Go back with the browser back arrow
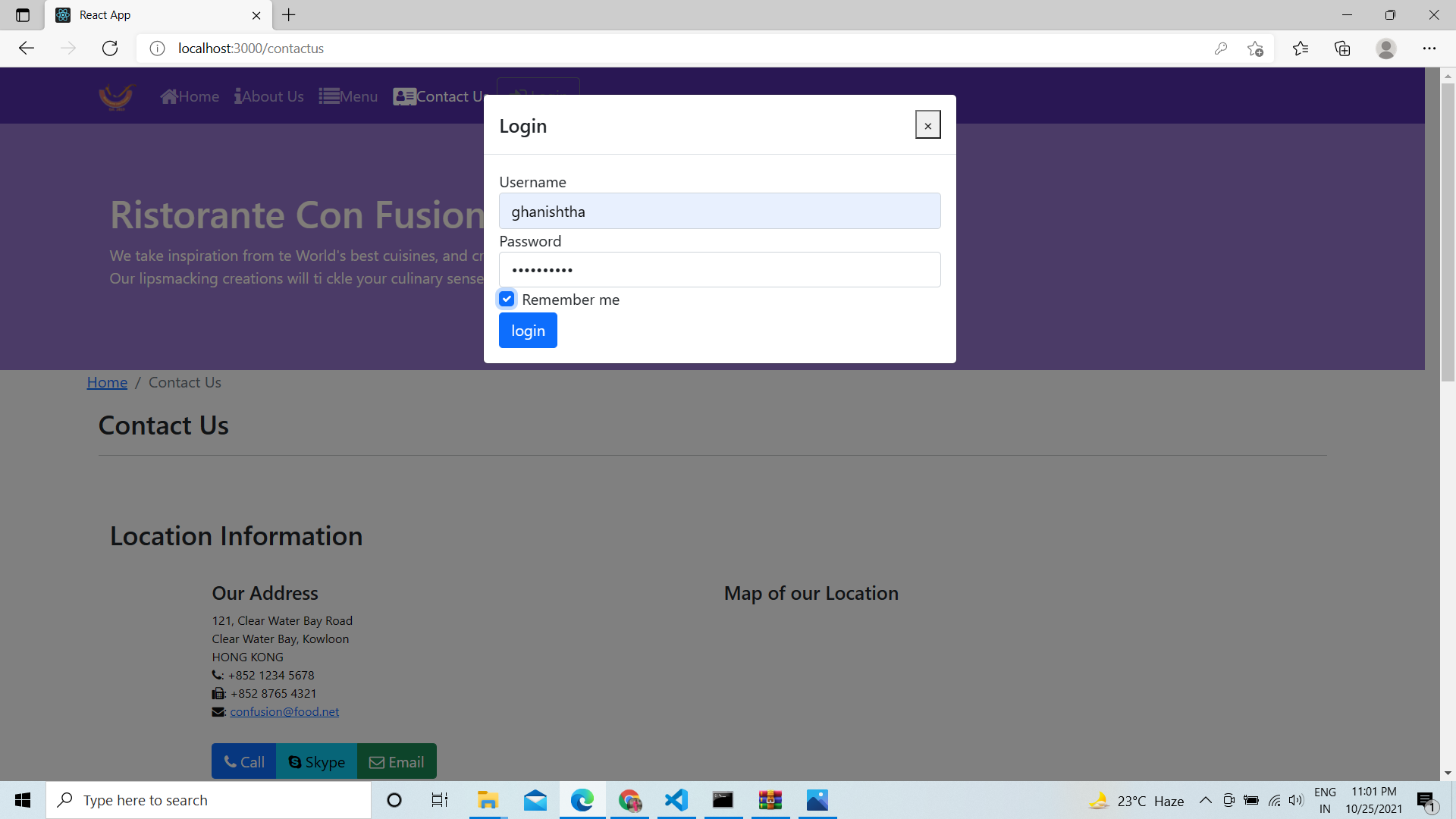 pos(27,49)
